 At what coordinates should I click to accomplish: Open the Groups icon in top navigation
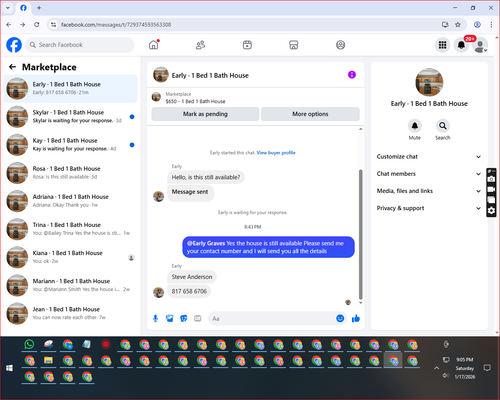[340, 45]
